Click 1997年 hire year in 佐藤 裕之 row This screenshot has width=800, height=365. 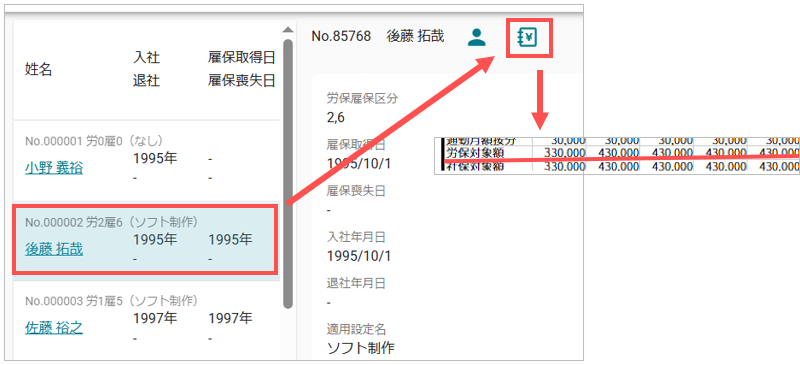click(155, 319)
